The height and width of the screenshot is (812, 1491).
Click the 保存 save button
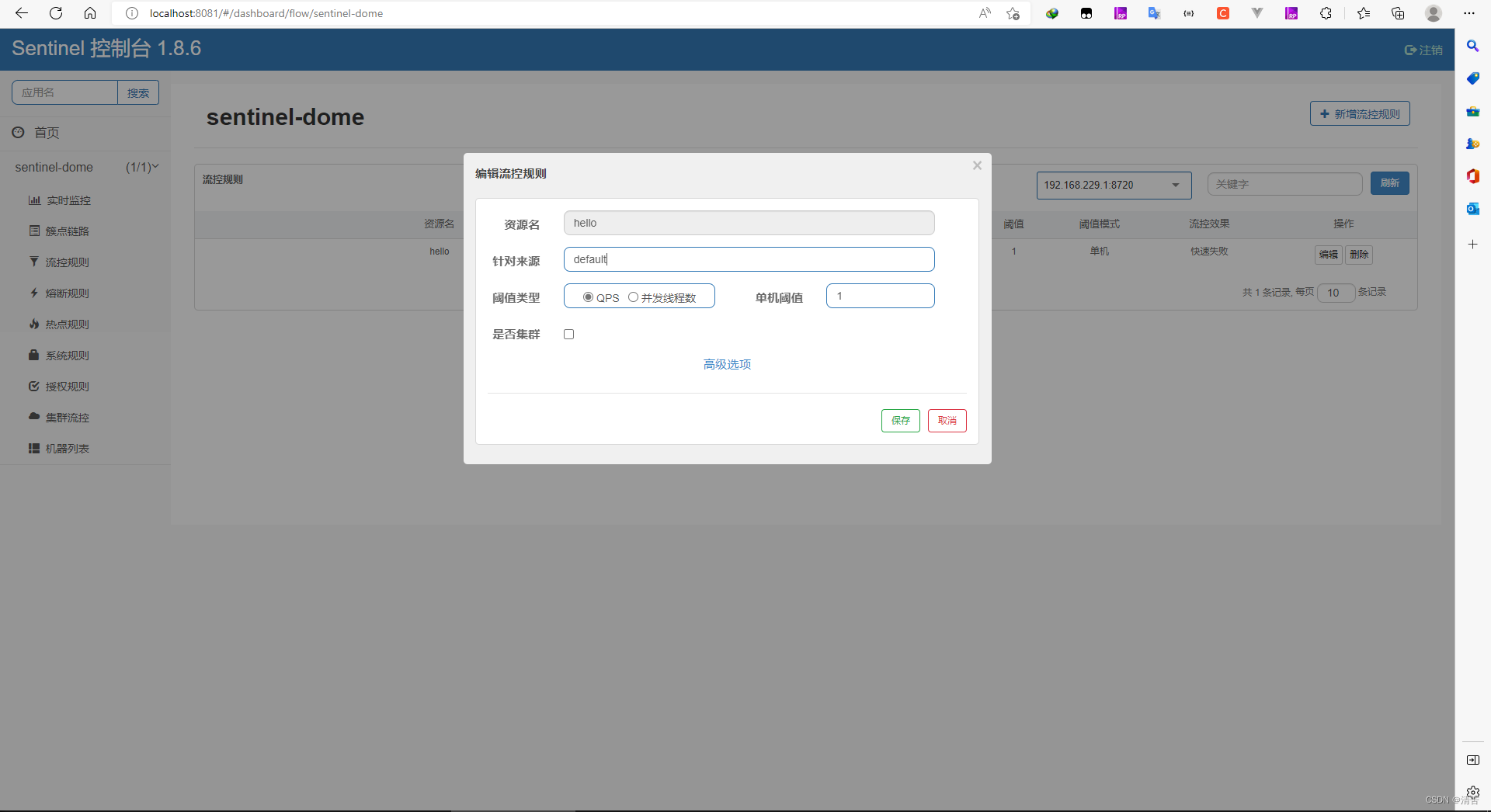(x=900, y=421)
